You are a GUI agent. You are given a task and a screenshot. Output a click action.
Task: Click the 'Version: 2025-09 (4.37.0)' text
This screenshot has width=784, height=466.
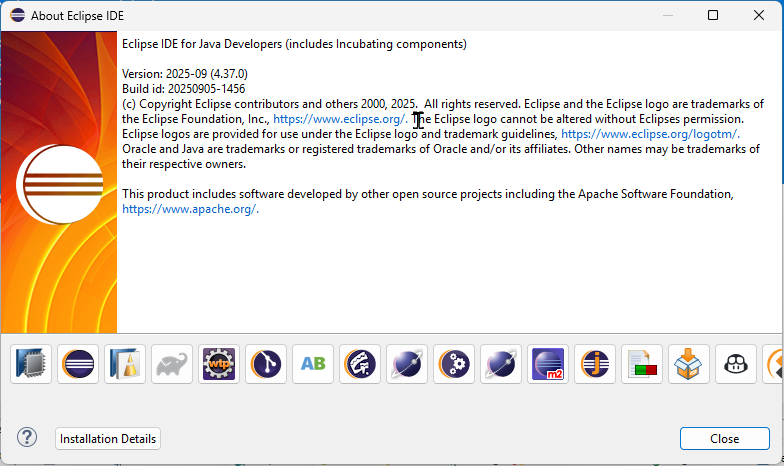point(185,74)
